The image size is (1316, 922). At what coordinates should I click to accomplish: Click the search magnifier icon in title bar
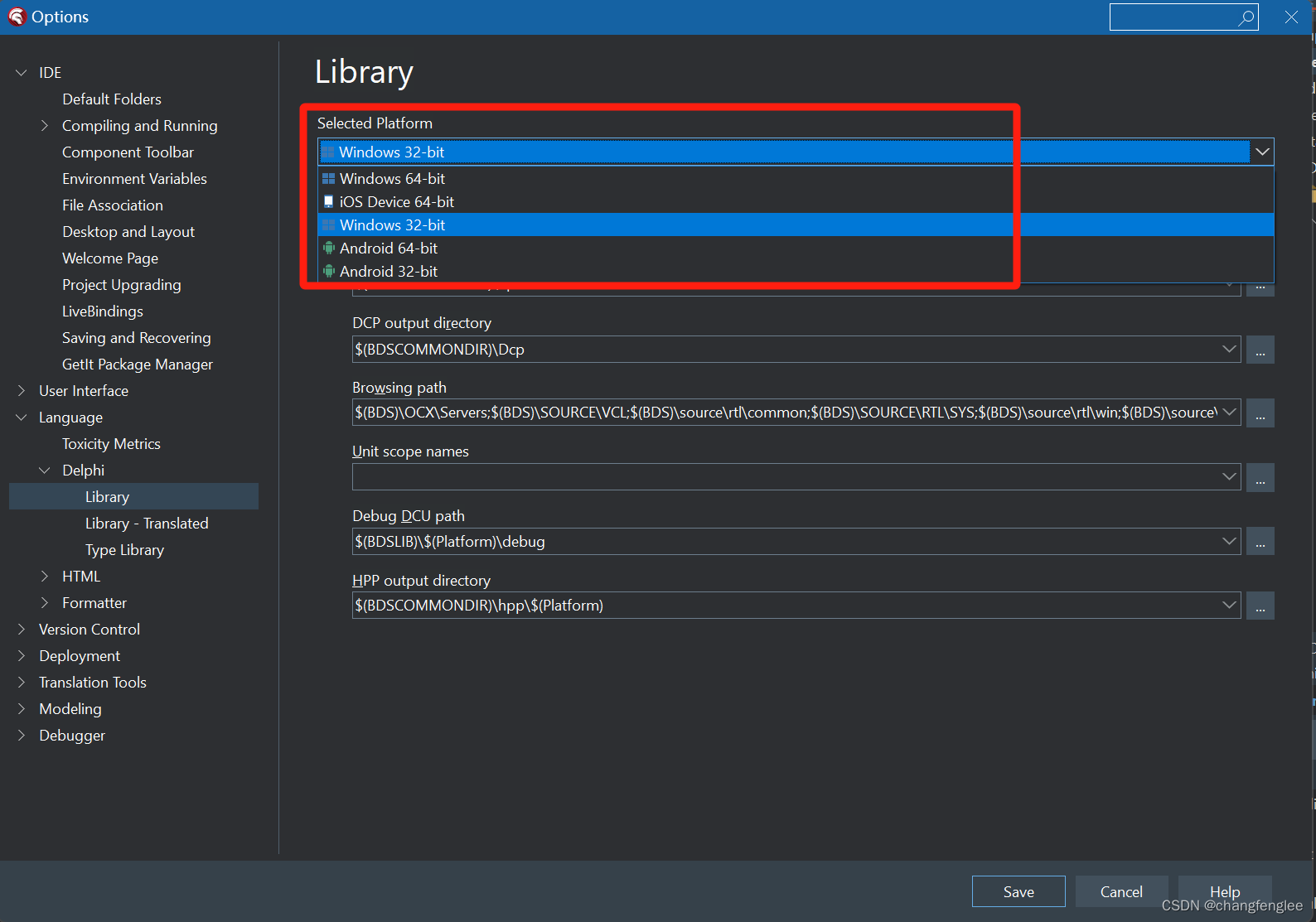(1246, 17)
